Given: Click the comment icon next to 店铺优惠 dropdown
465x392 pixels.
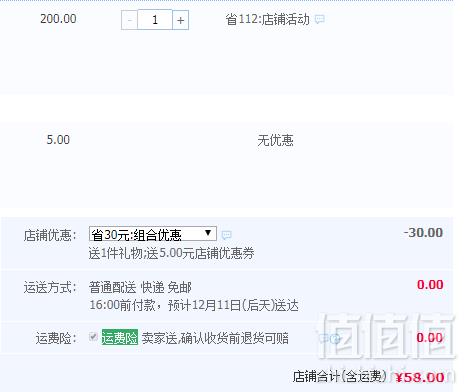Looking at the screenshot, I should (227, 235).
